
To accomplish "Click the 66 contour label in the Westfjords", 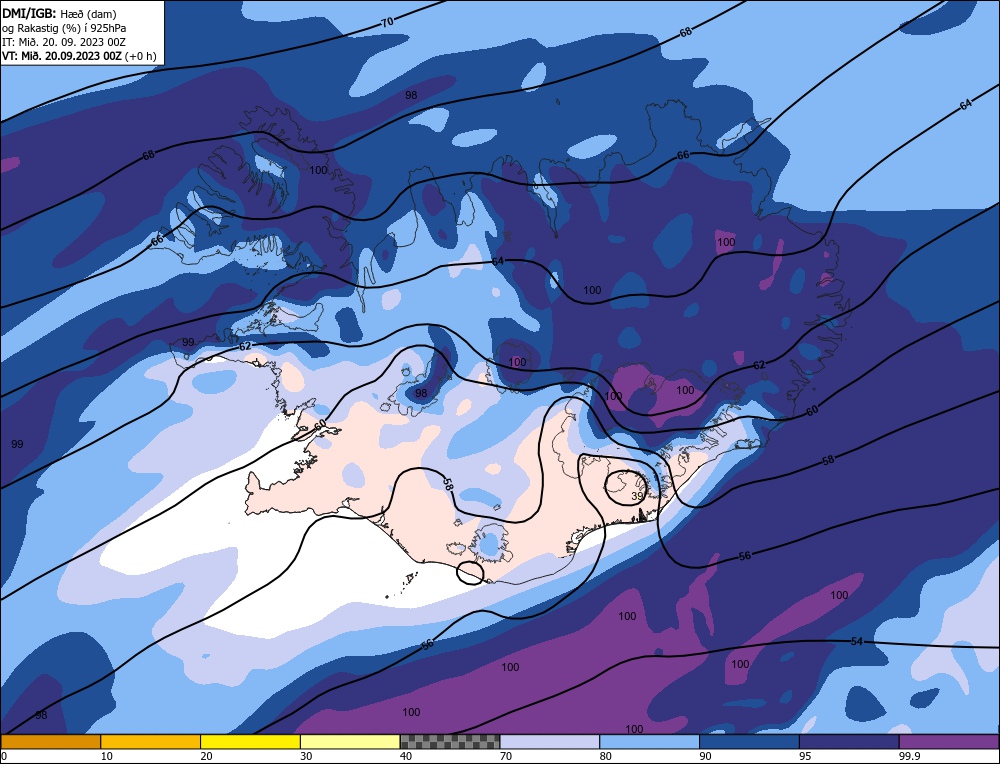I will tap(157, 241).
